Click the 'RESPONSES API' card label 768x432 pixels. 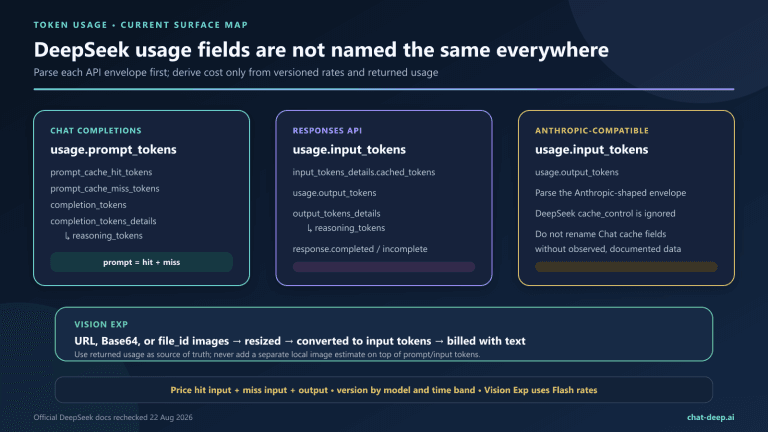click(327, 131)
